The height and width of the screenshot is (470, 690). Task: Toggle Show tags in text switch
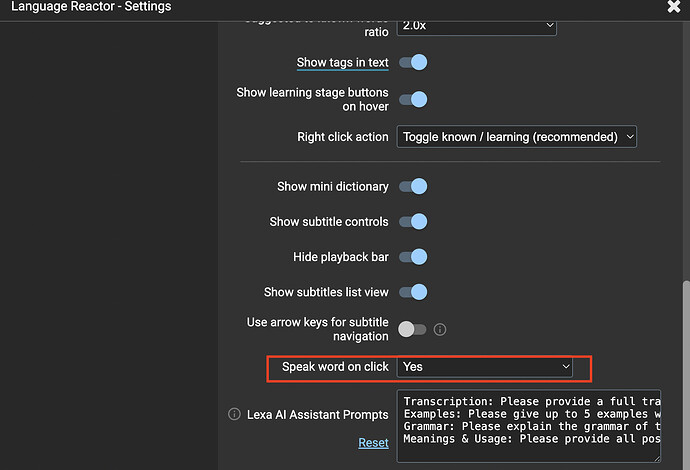413,62
